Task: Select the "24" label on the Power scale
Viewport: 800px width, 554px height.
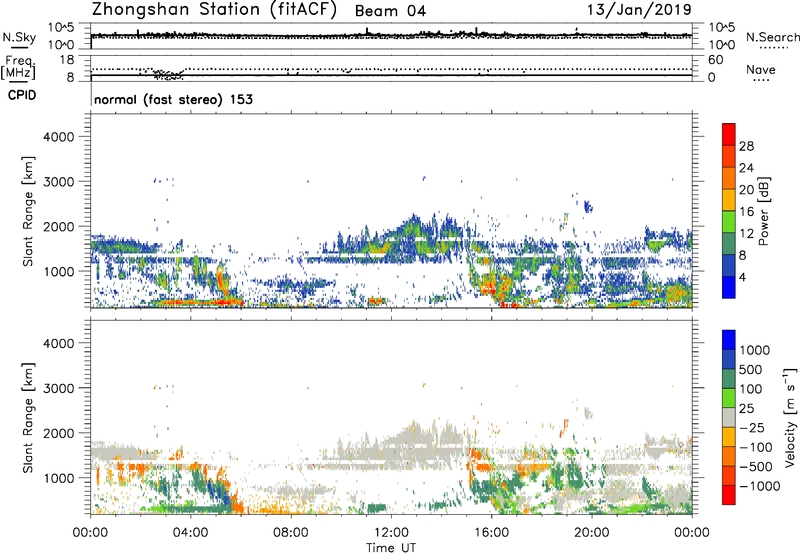Action: pos(746,168)
